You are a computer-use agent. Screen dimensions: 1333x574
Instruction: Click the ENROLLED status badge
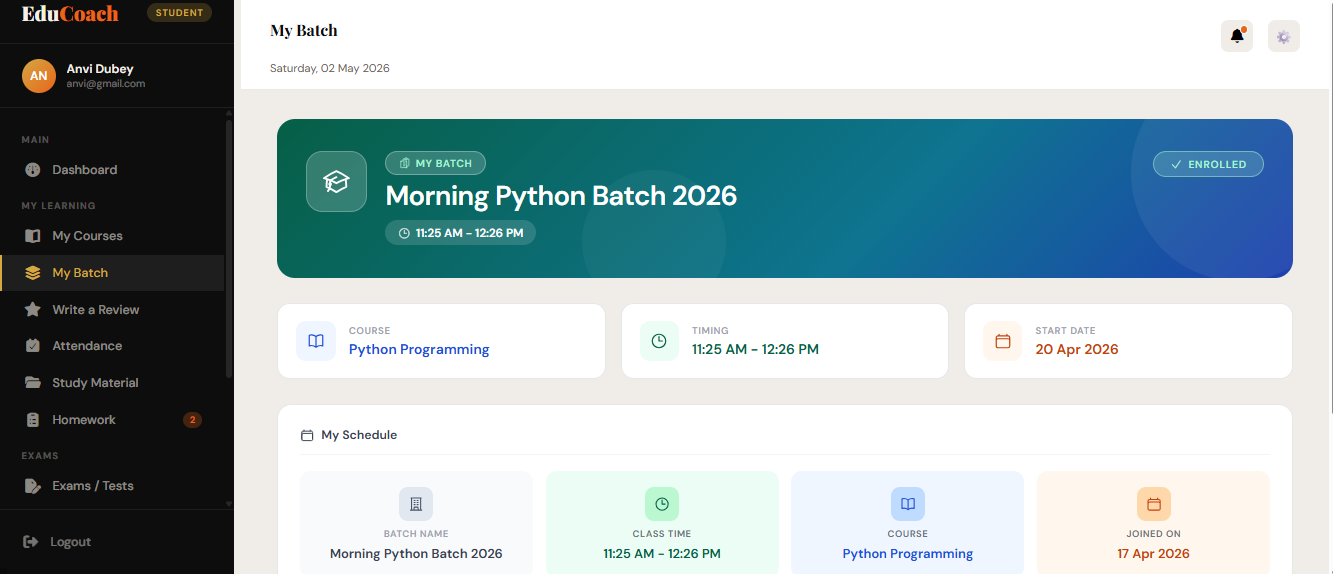pos(1208,164)
